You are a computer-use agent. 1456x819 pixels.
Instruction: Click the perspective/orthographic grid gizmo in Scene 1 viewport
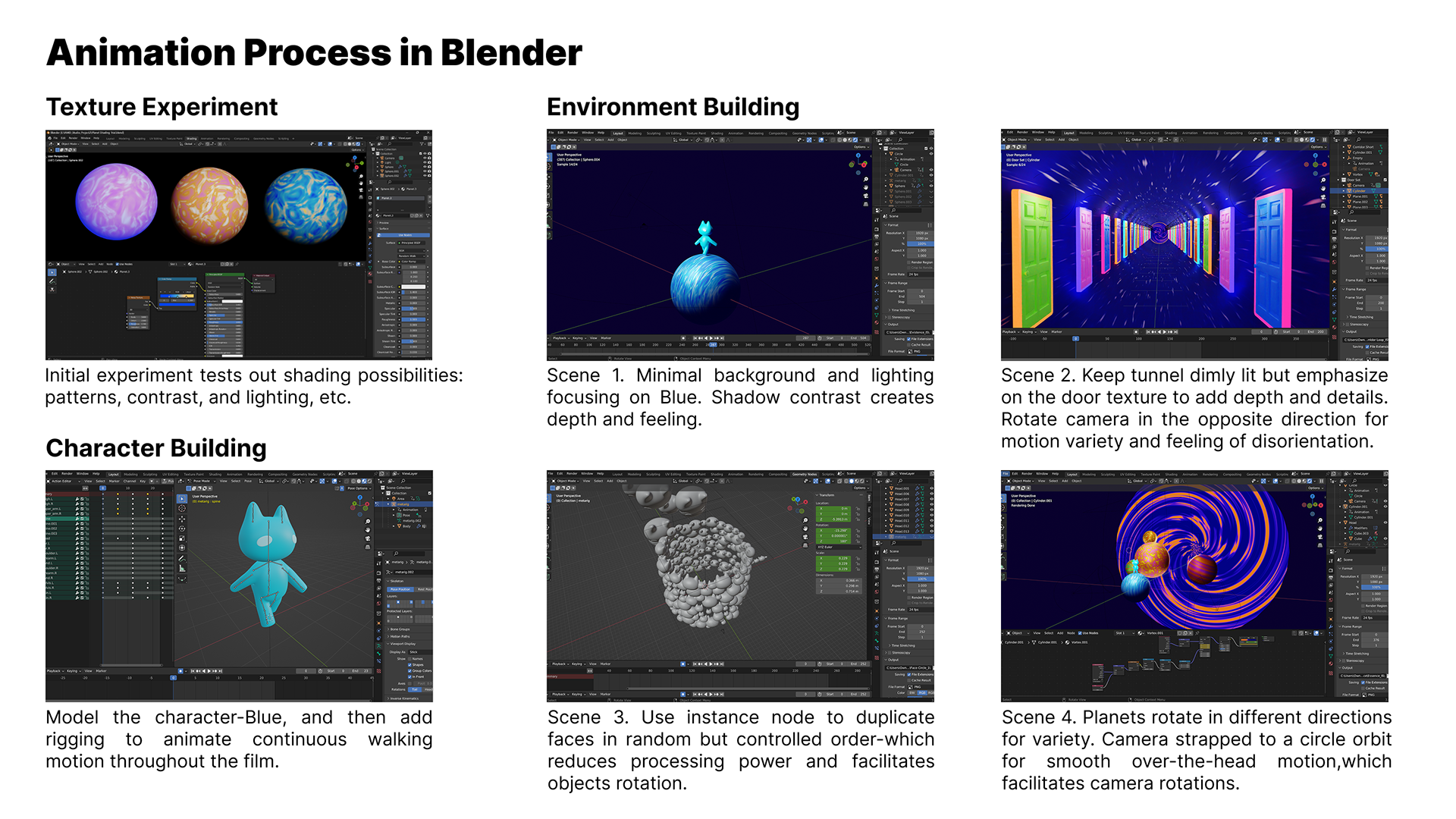(866, 204)
